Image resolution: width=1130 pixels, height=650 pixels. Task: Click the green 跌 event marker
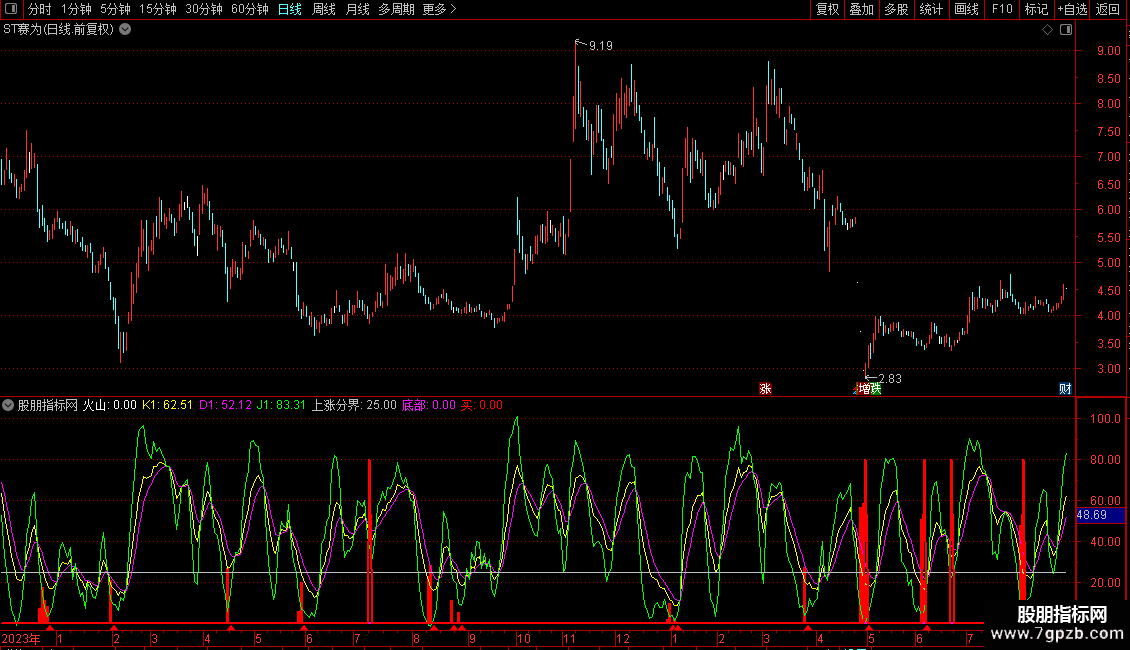876,388
